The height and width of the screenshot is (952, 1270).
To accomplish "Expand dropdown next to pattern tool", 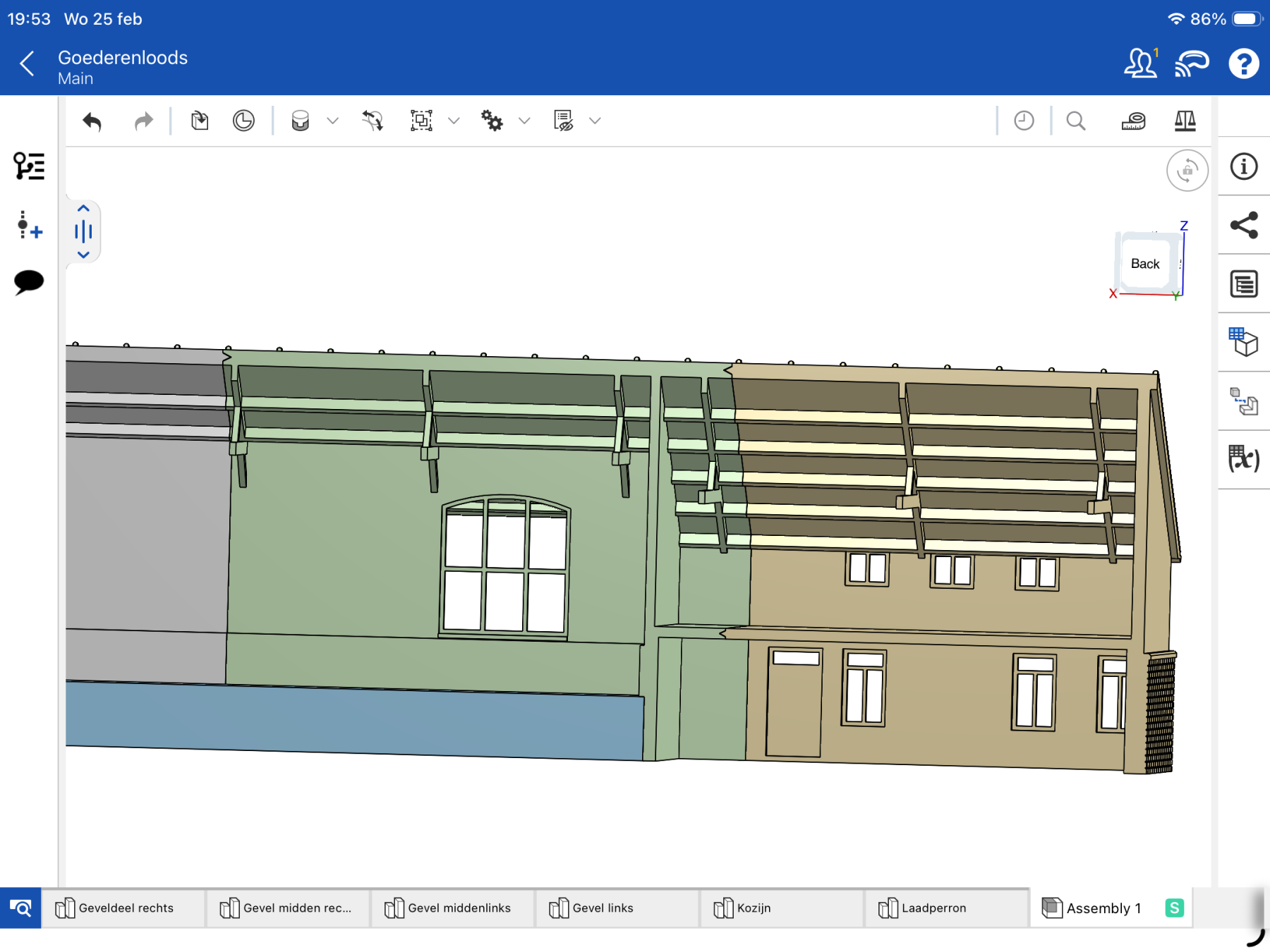I will tap(454, 121).
